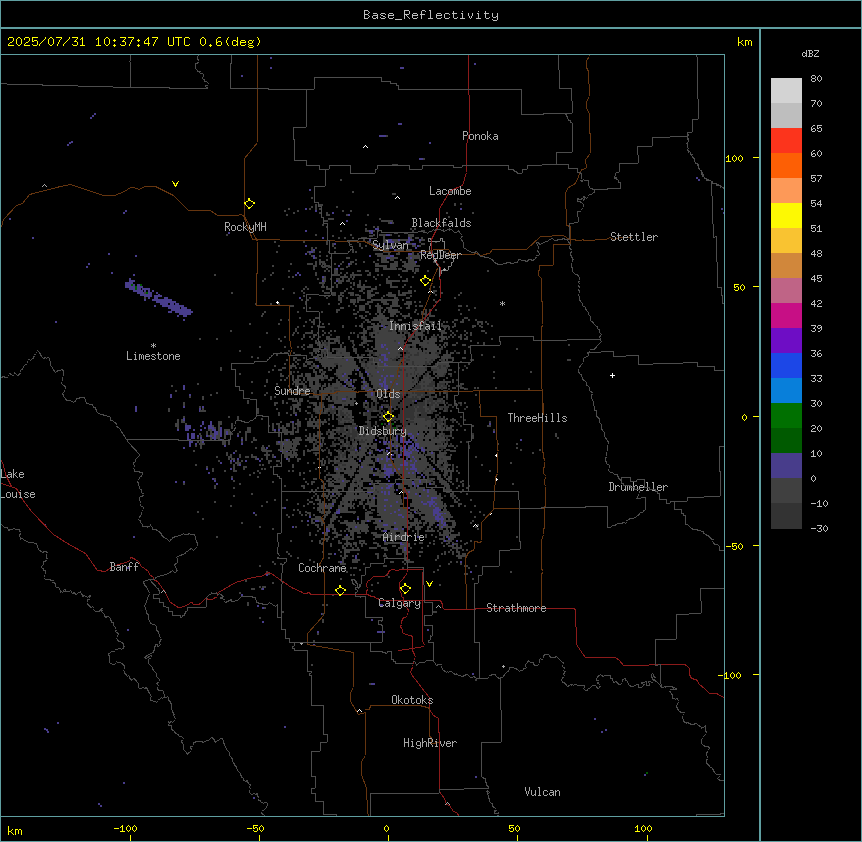862x842 pixels.
Task: Select the Stettler city label
Action: [x=634, y=237]
